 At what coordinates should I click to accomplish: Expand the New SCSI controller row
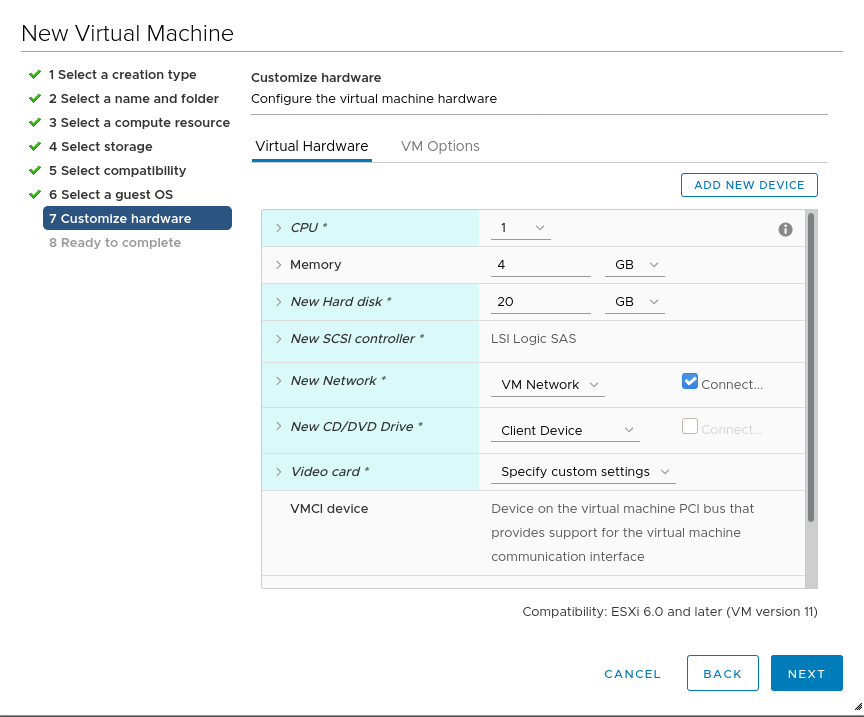pos(279,339)
